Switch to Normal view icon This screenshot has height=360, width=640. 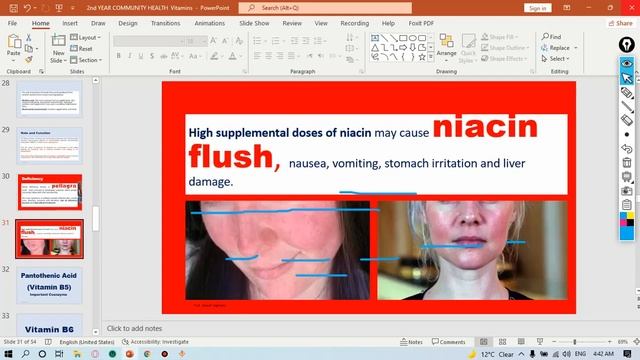click(484, 342)
